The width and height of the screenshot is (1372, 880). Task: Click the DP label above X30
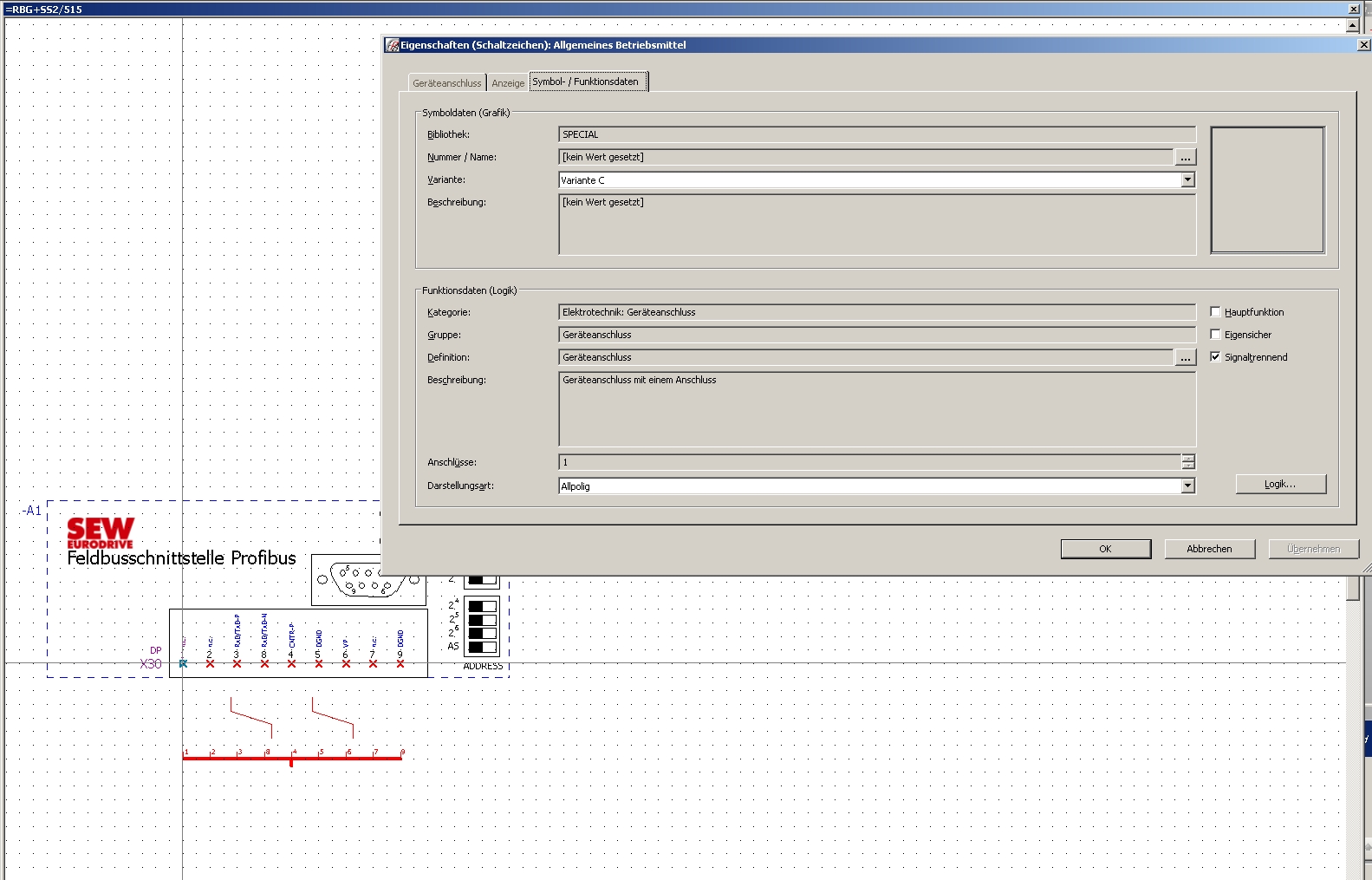click(156, 650)
